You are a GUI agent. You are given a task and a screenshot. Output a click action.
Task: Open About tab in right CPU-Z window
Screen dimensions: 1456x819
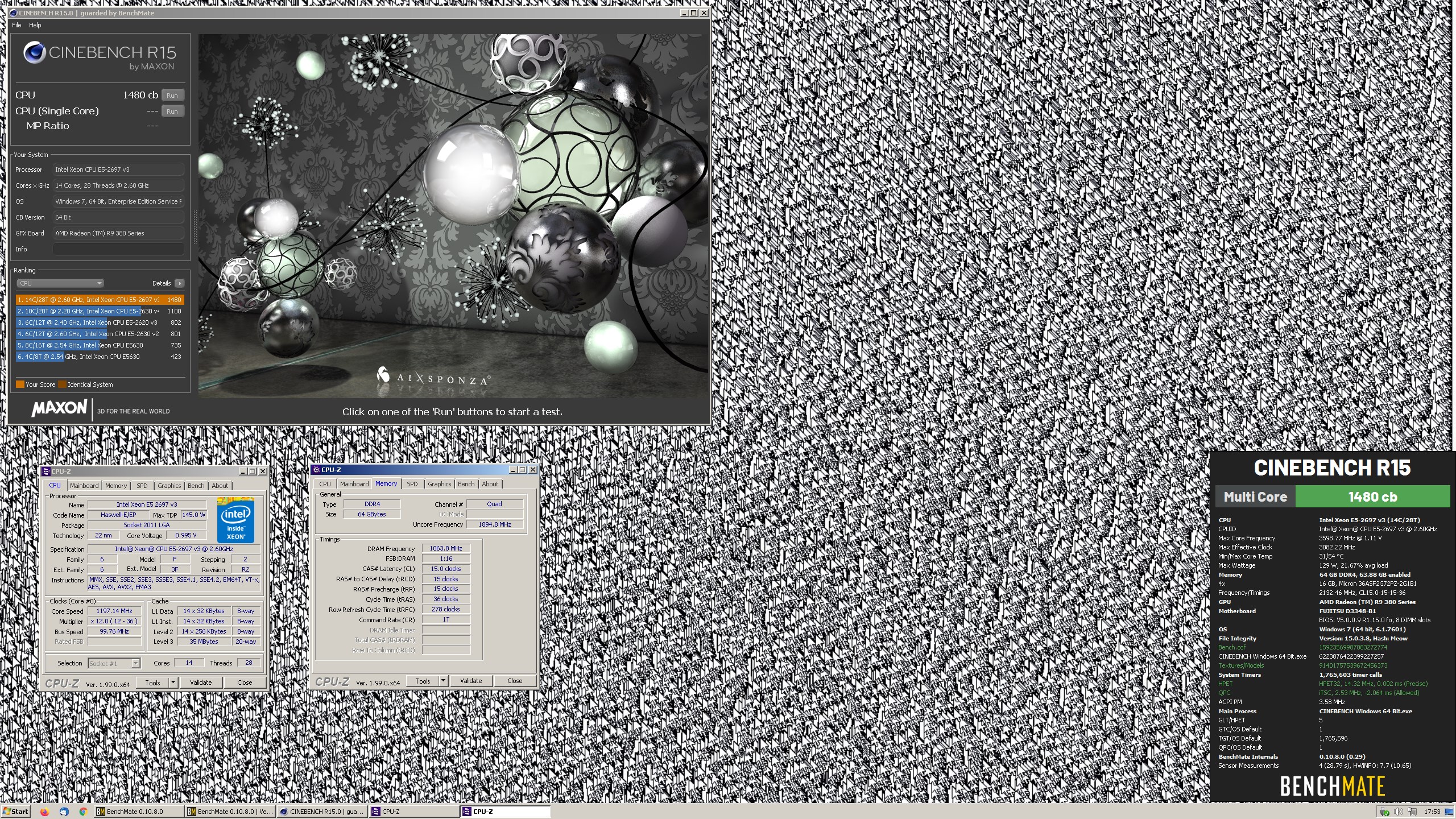490,484
